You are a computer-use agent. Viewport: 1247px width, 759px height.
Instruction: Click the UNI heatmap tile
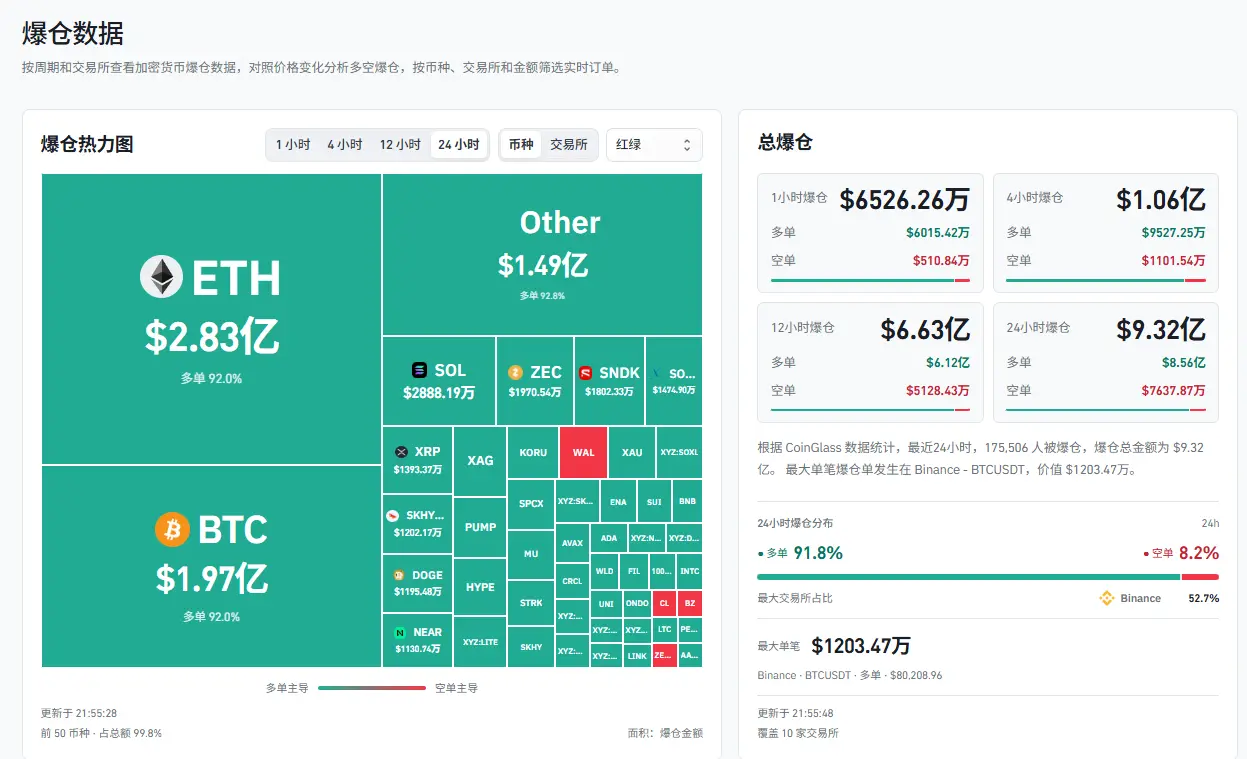[606, 604]
